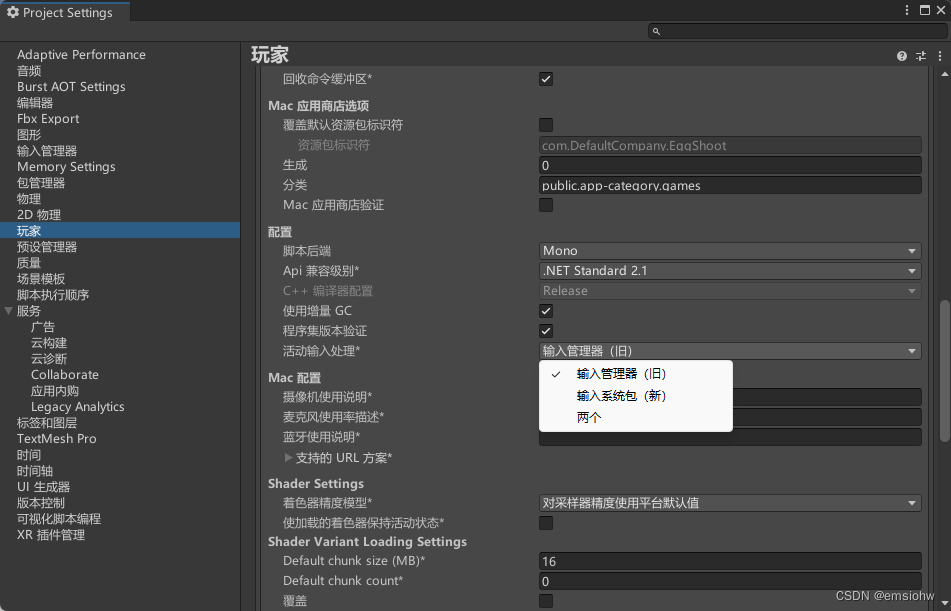Choose the 两个 option
951x611 pixels.
tap(636, 417)
